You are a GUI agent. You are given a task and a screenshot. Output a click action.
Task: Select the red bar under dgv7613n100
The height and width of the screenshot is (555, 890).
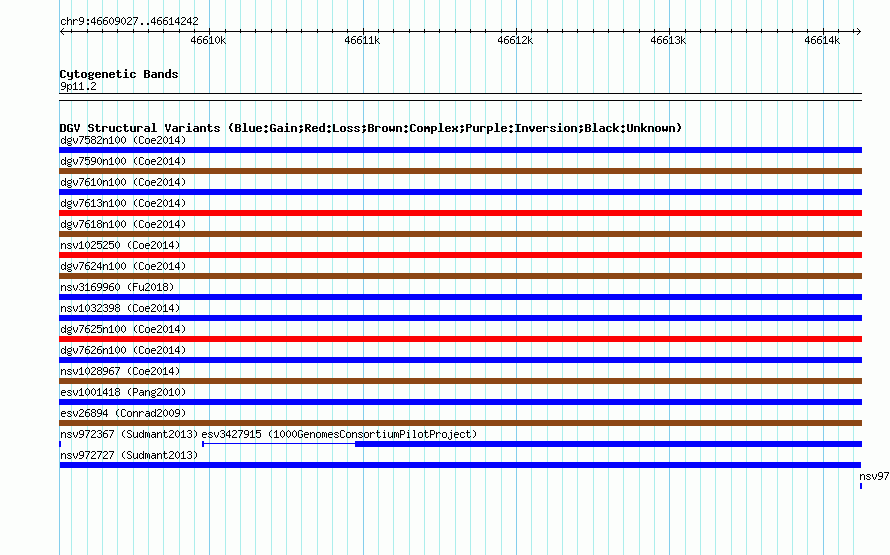pyautogui.click(x=460, y=213)
